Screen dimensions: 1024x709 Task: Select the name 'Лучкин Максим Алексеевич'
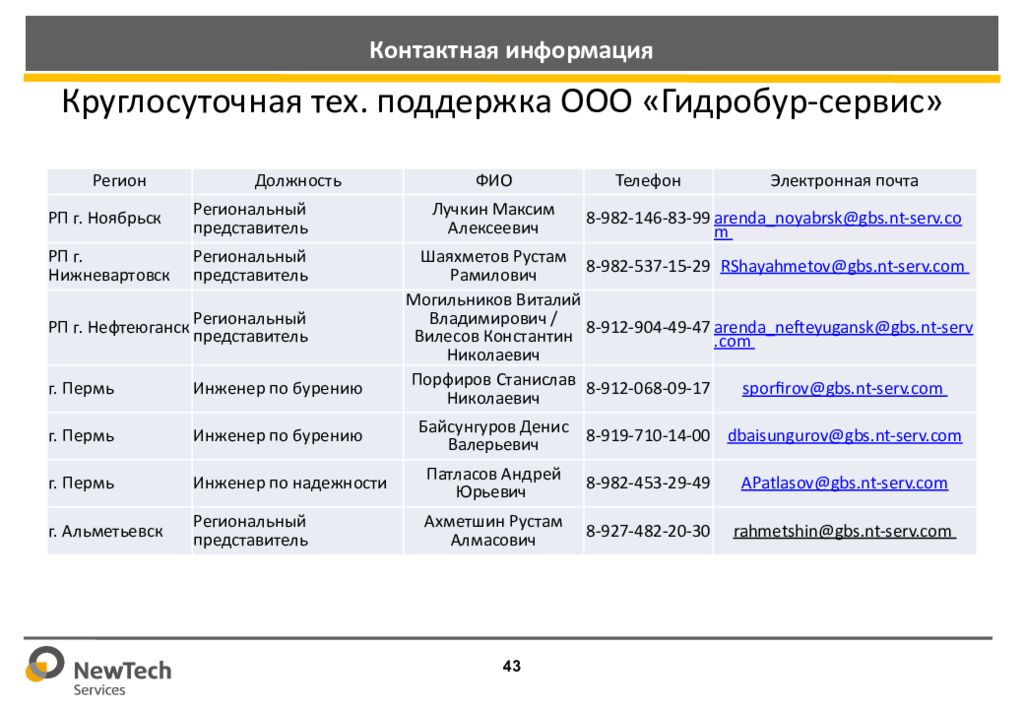[493, 219]
